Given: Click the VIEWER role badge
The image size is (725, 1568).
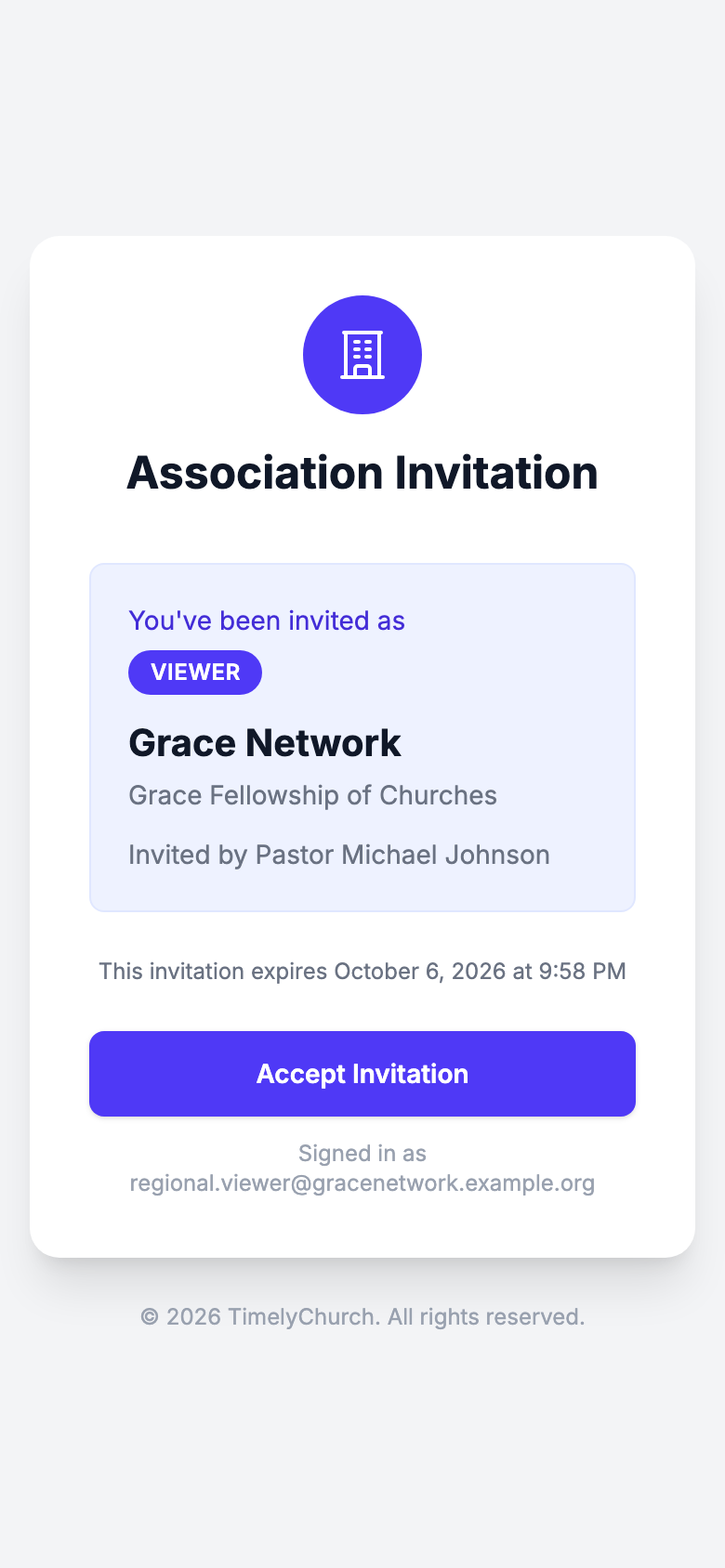Looking at the screenshot, I should pos(195,673).
